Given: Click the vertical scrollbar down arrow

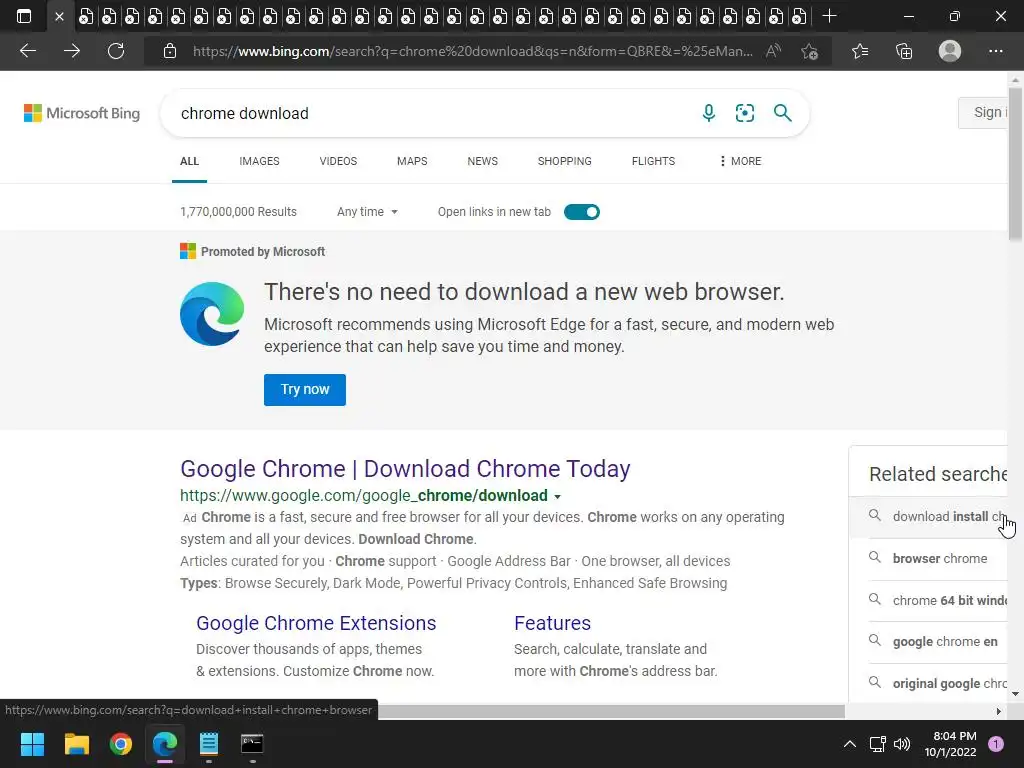Looking at the screenshot, I should 1016,694.
